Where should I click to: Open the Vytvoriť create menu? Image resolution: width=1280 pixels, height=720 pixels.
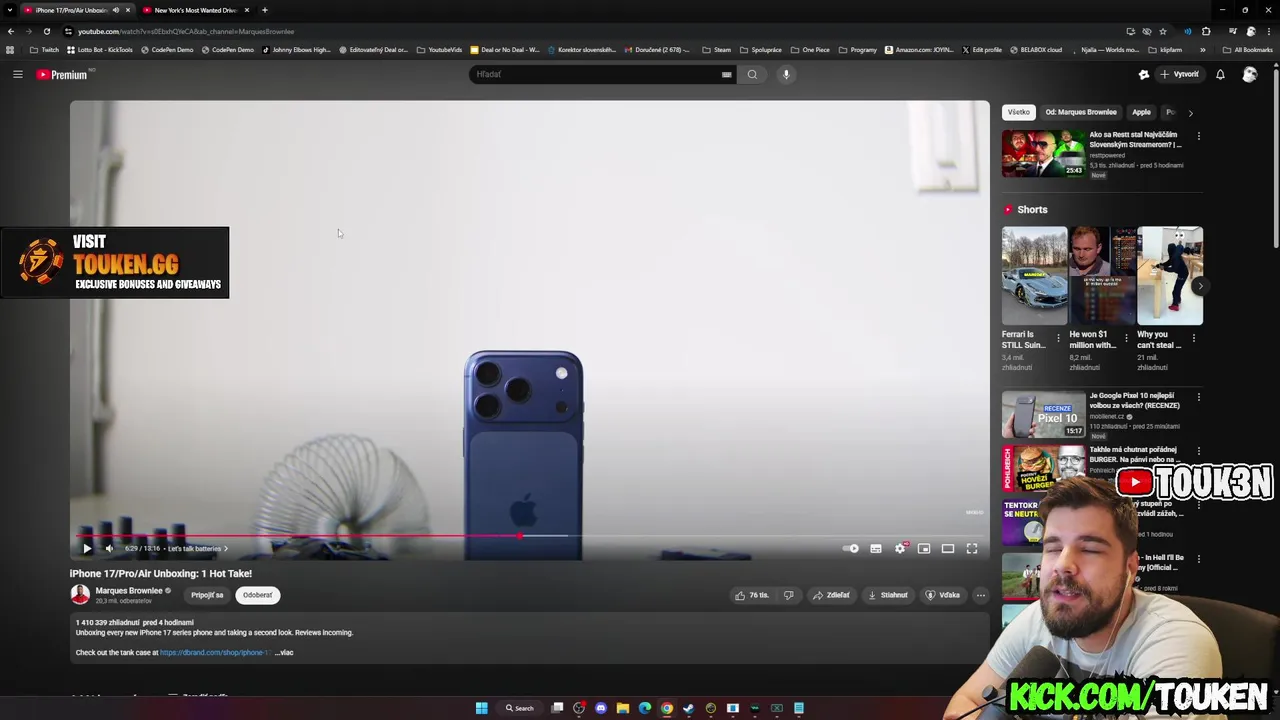point(1180,74)
